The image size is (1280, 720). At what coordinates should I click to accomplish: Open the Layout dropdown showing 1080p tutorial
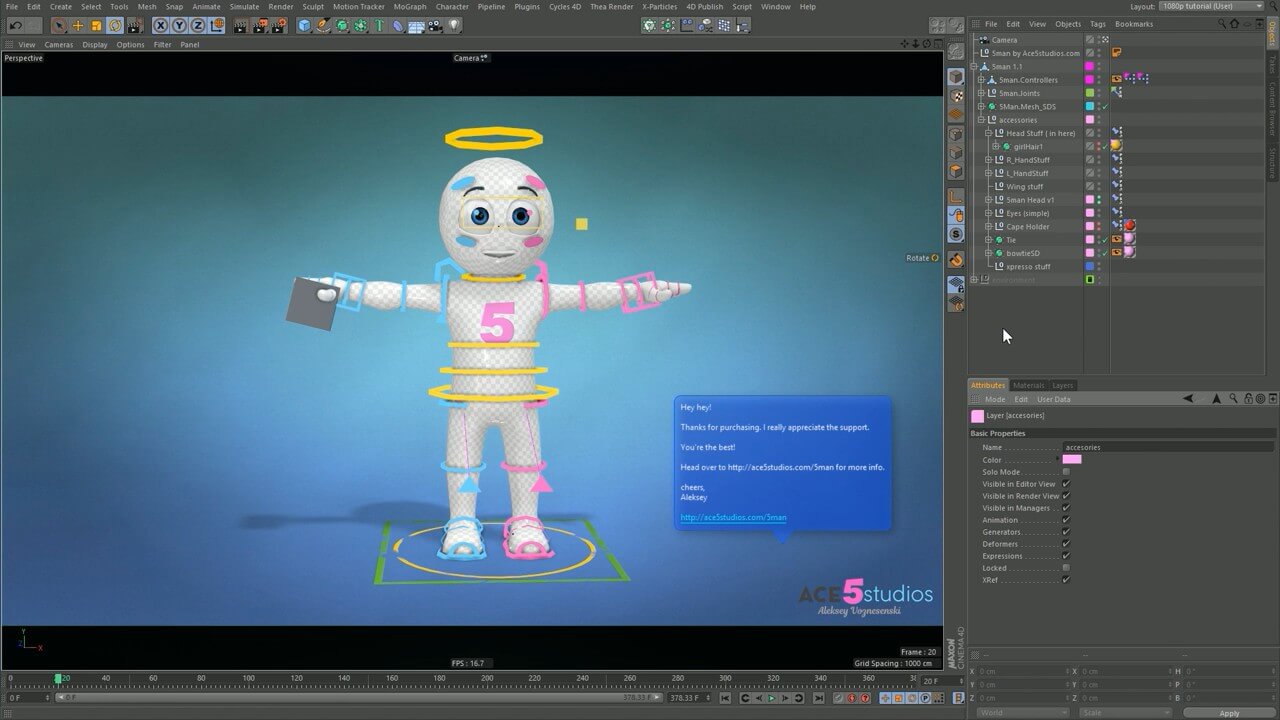coord(1211,7)
